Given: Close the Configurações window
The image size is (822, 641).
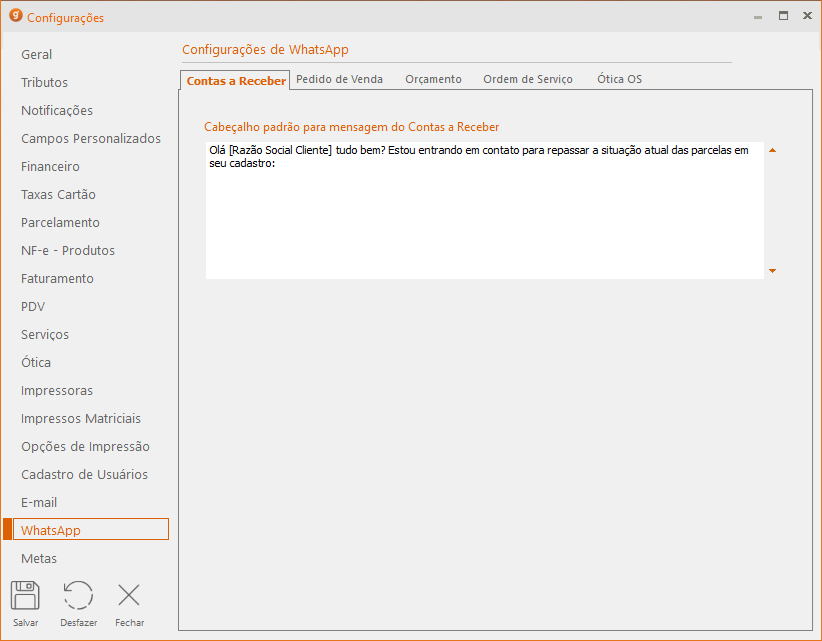Looking at the screenshot, I should [807, 16].
